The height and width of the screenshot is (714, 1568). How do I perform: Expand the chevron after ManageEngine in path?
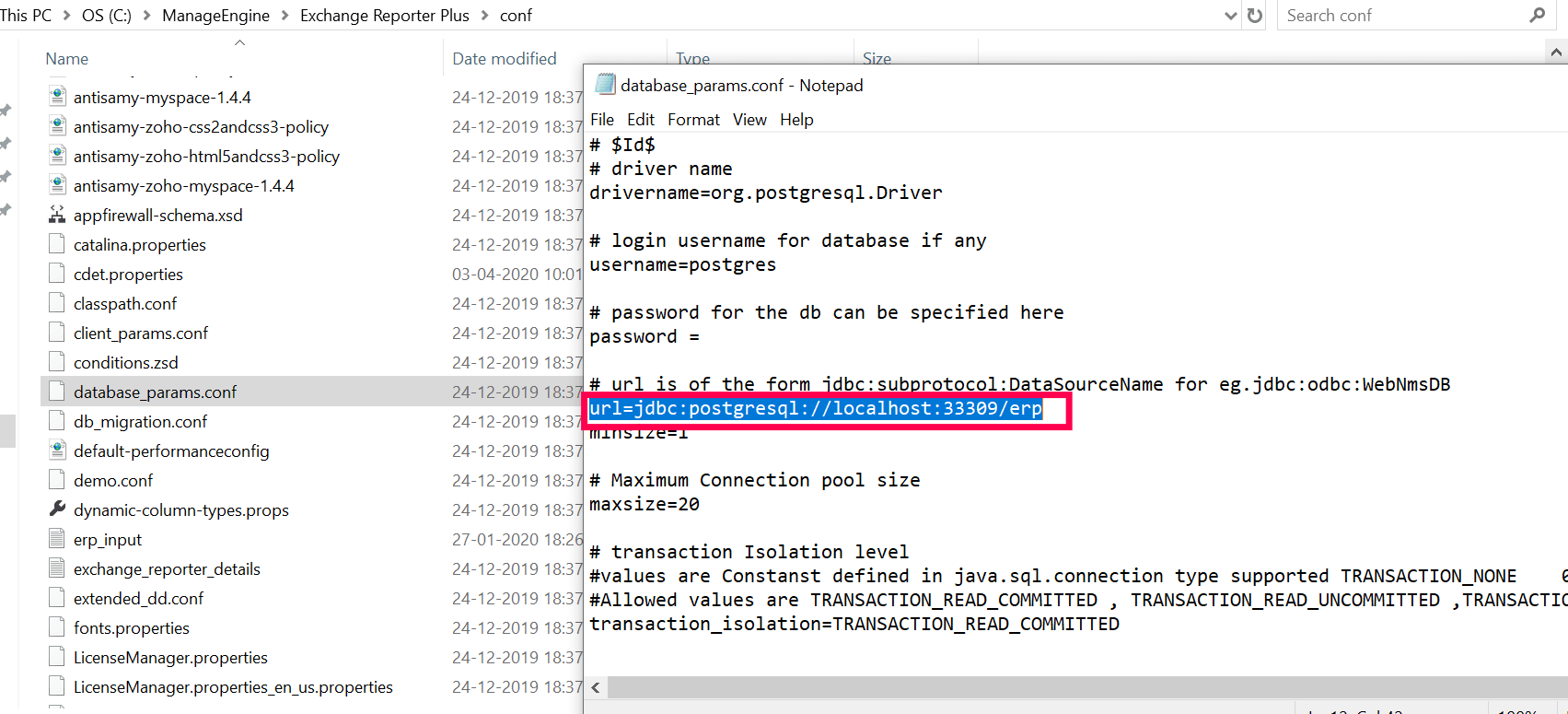click(285, 16)
